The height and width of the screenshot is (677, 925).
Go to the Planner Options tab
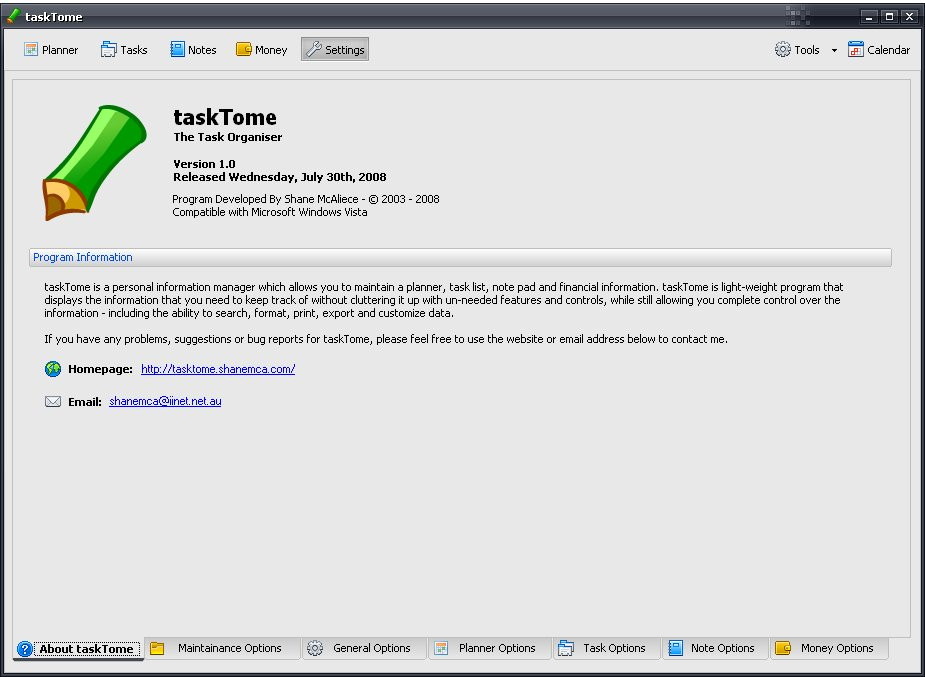[x=490, y=648]
